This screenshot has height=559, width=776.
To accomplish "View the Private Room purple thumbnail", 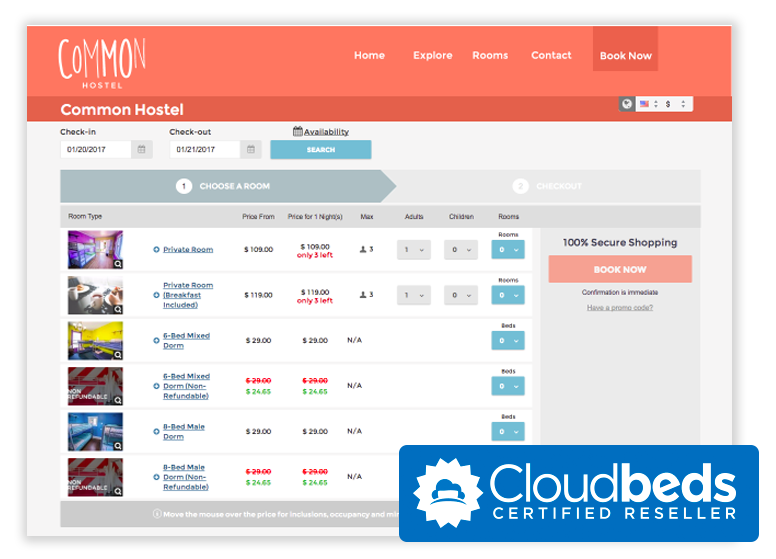I will 95,250.
